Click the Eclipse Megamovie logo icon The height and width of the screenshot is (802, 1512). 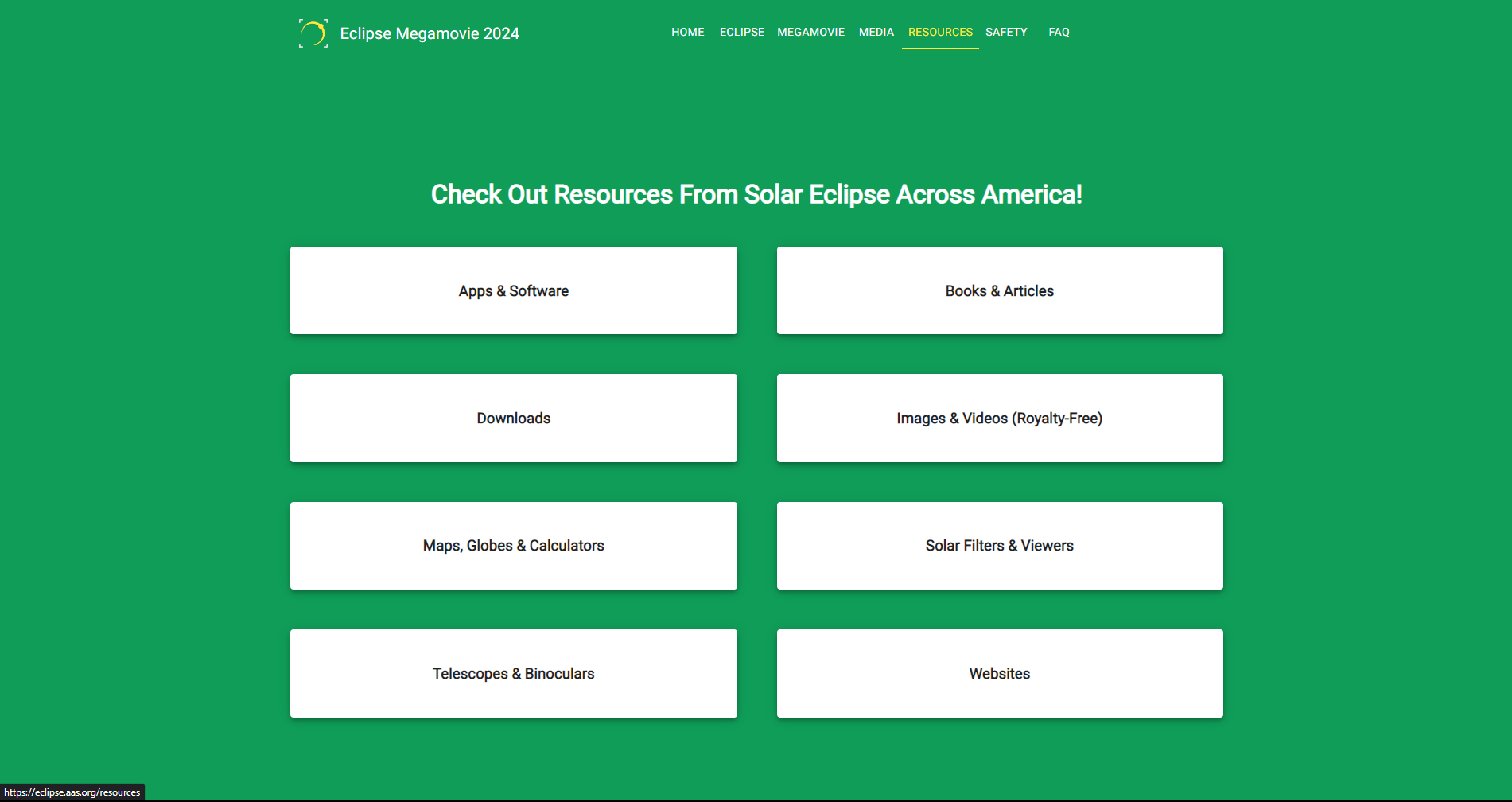coord(313,33)
